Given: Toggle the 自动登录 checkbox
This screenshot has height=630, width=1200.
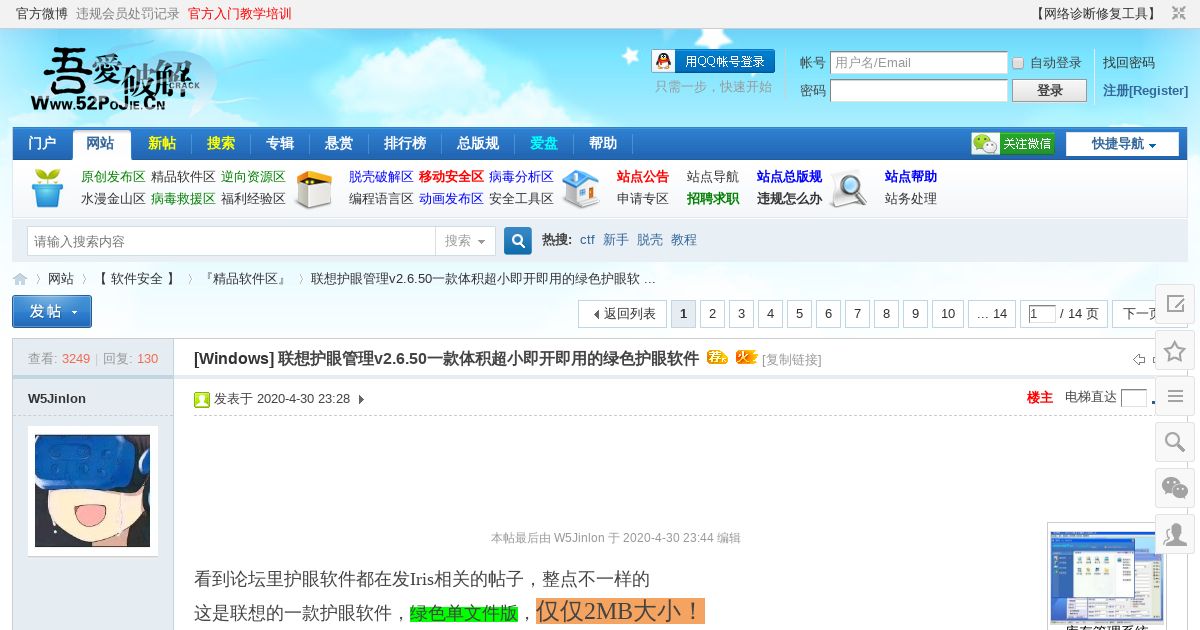Looking at the screenshot, I should pyautogui.click(x=1018, y=63).
